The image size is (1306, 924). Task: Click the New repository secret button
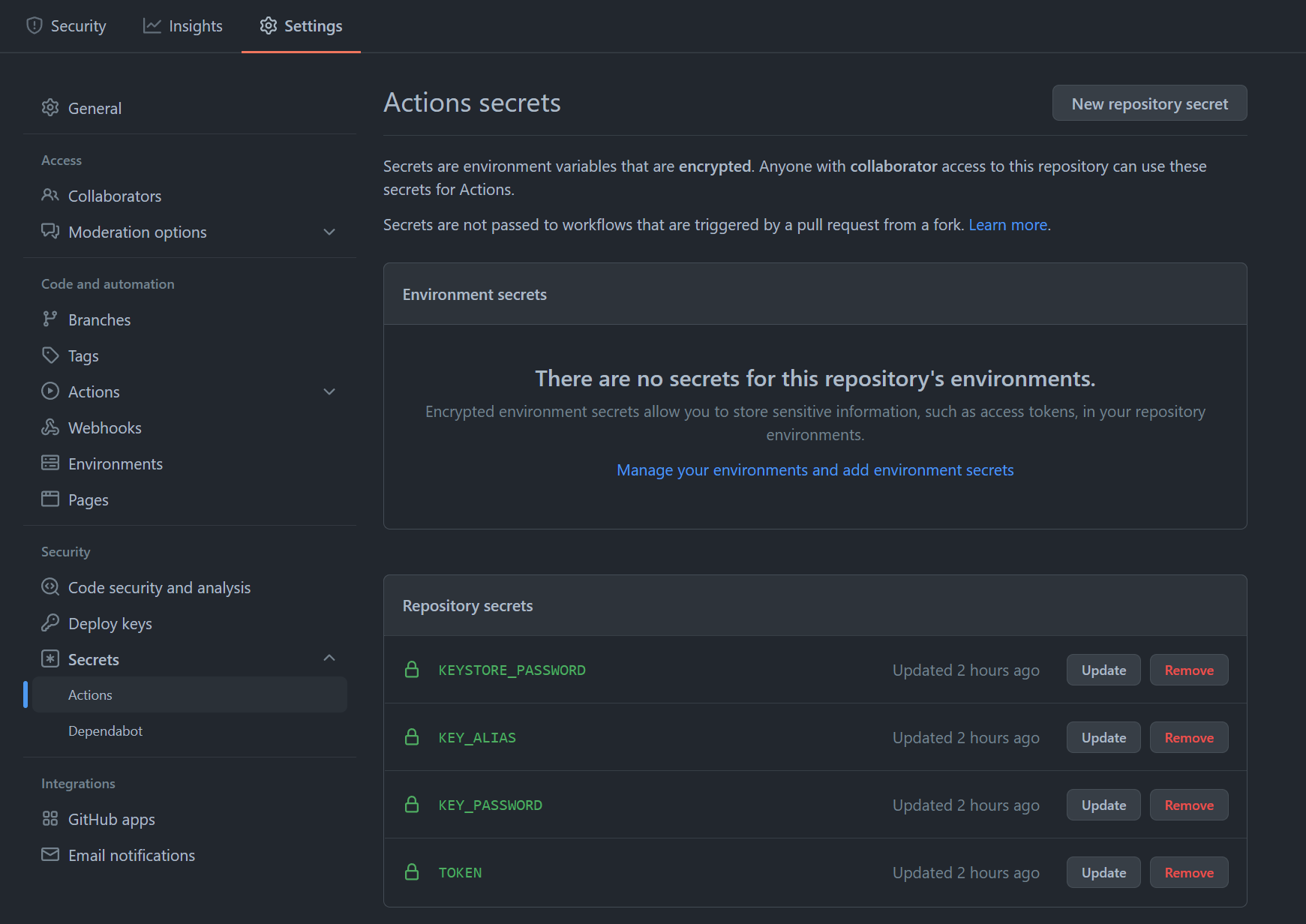(x=1149, y=103)
